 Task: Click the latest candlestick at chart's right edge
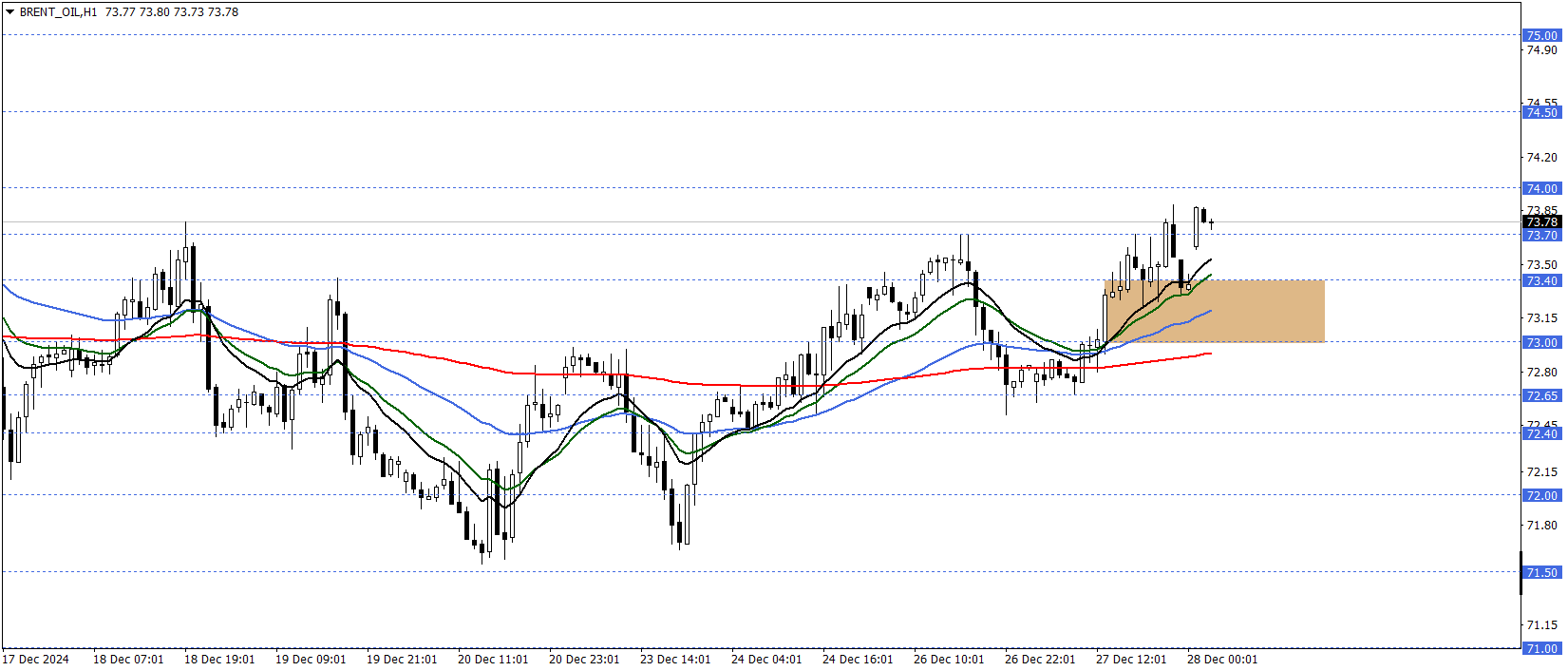(1211, 223)
